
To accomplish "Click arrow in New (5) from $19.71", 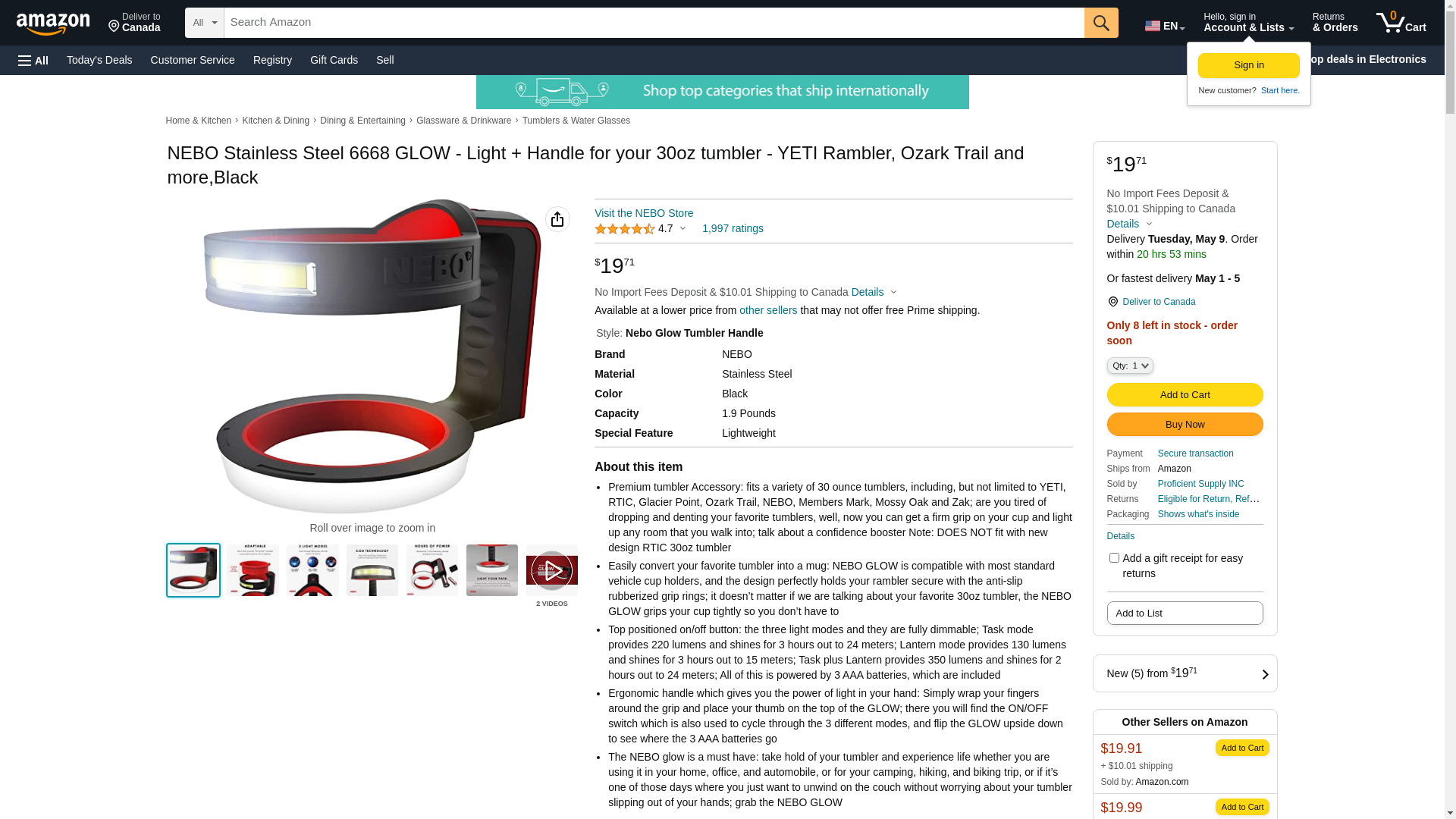I will click(1265, 674).
